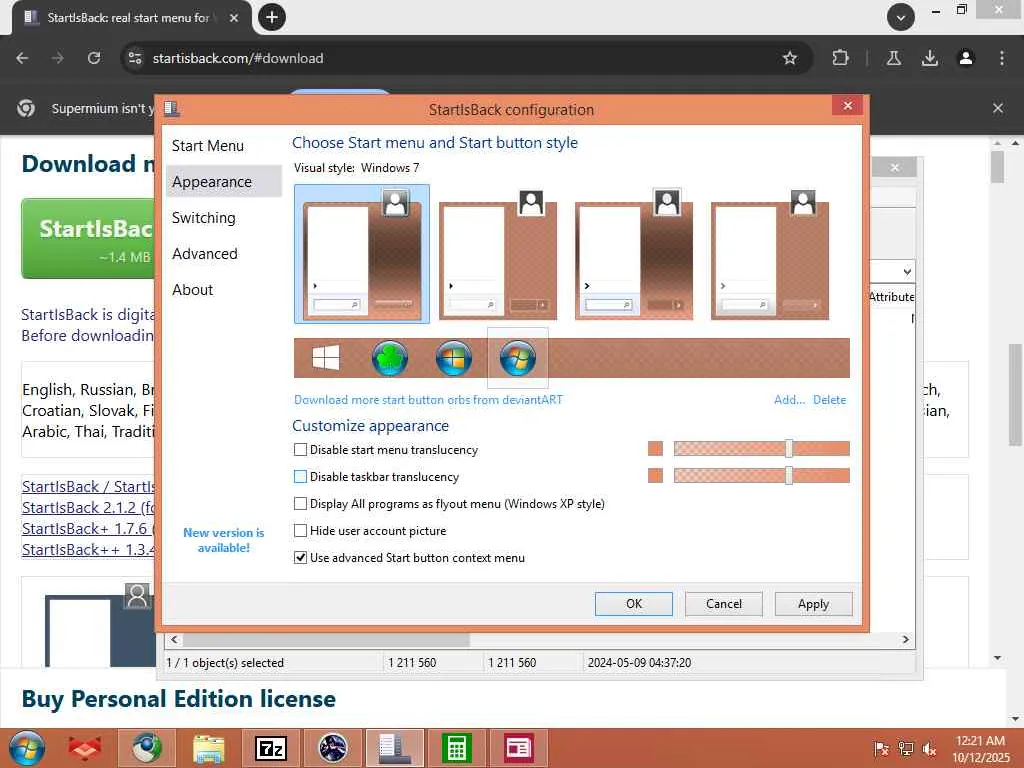The height and width of the screenshot is (768, 1024).
Task: Select the glossy four-color Windows flag orb
Action: coord(454,358)
